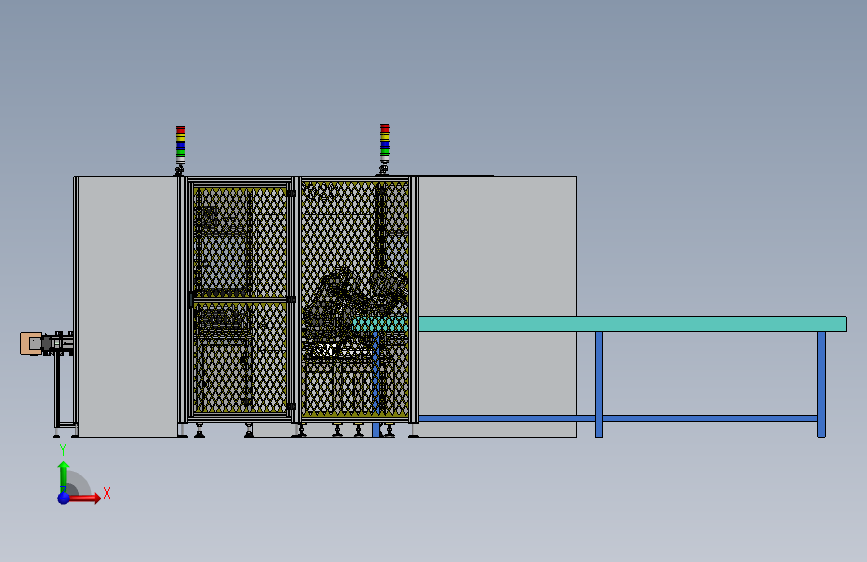
Task: Select the center aluminum profile post between doors
Action: (296, 300)
